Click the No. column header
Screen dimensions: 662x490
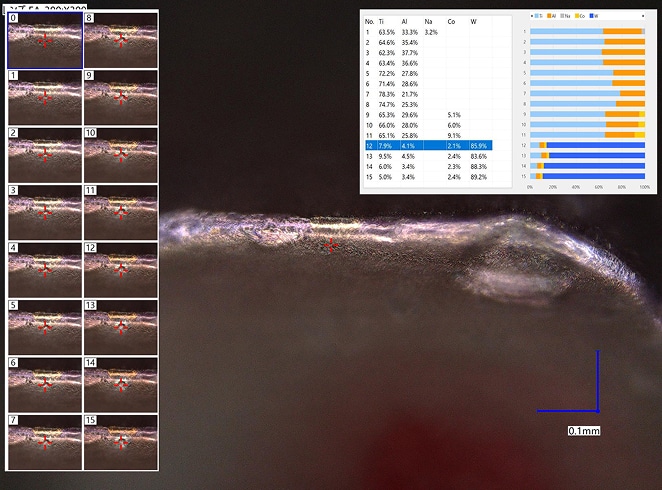click(369, 21)
